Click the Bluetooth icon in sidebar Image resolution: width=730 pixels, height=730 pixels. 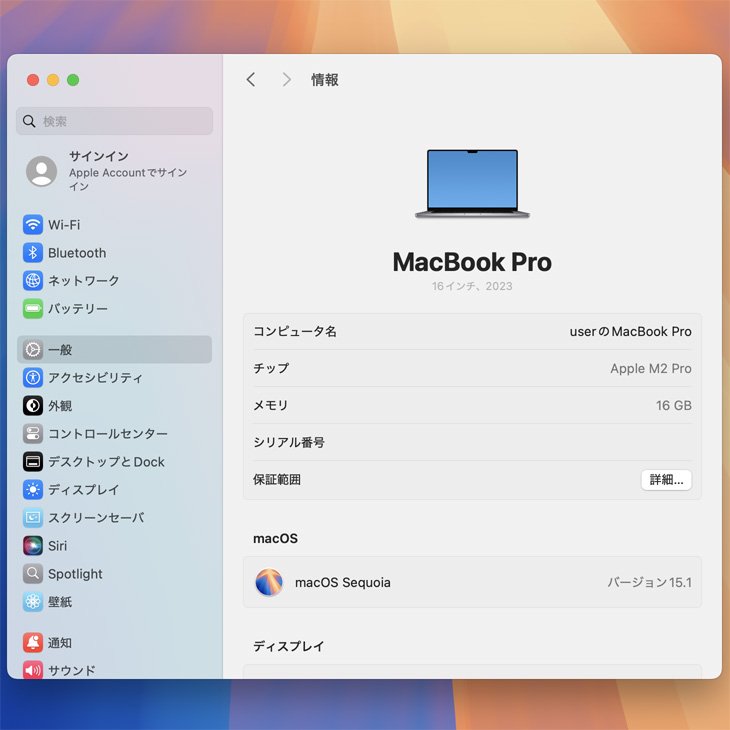click(x=33, y=253)
